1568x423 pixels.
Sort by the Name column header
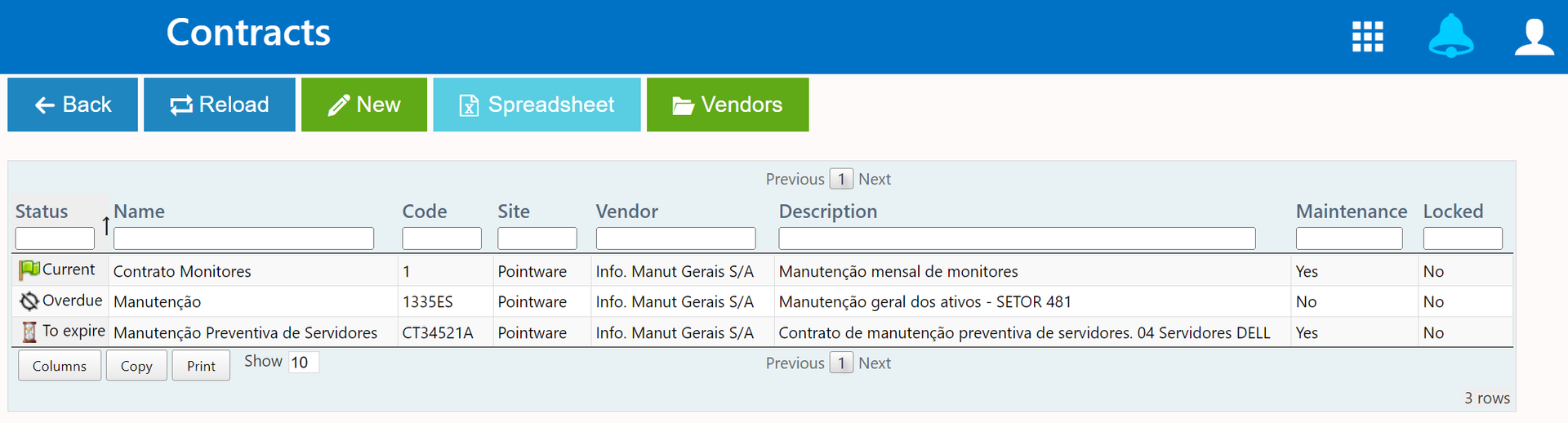(x=140, y=211)
